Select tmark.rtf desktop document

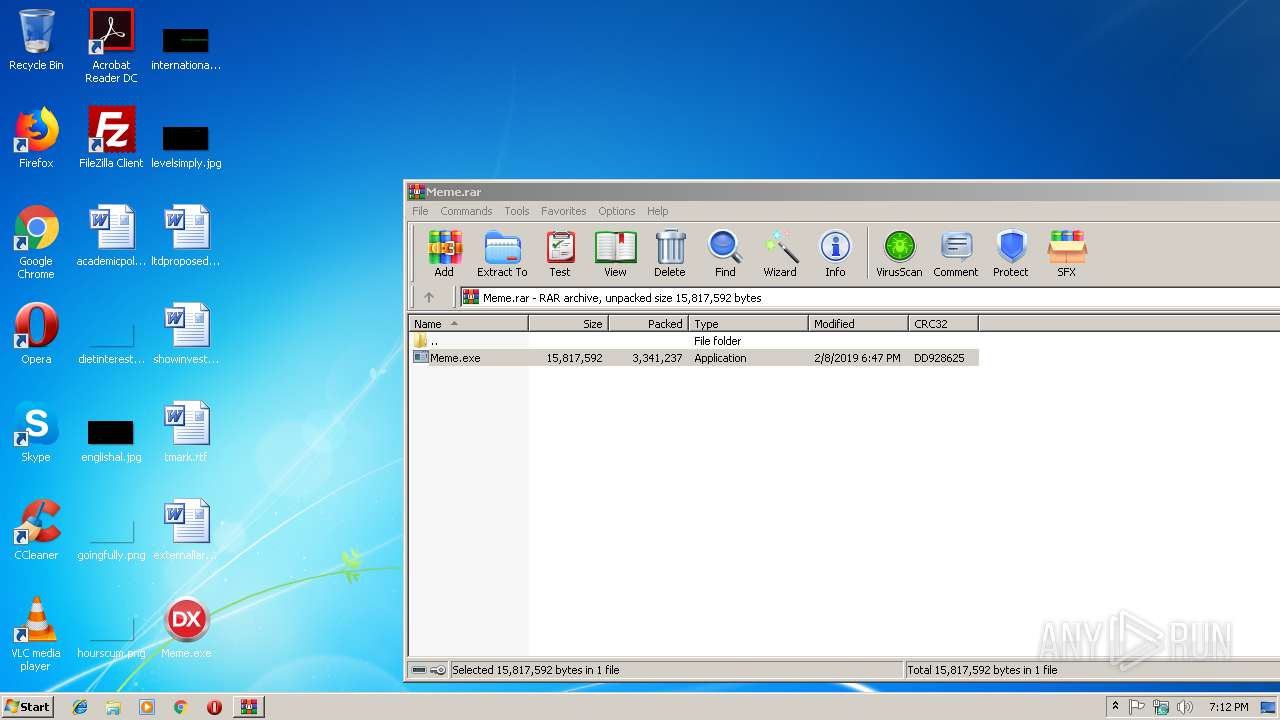point(186,432)
